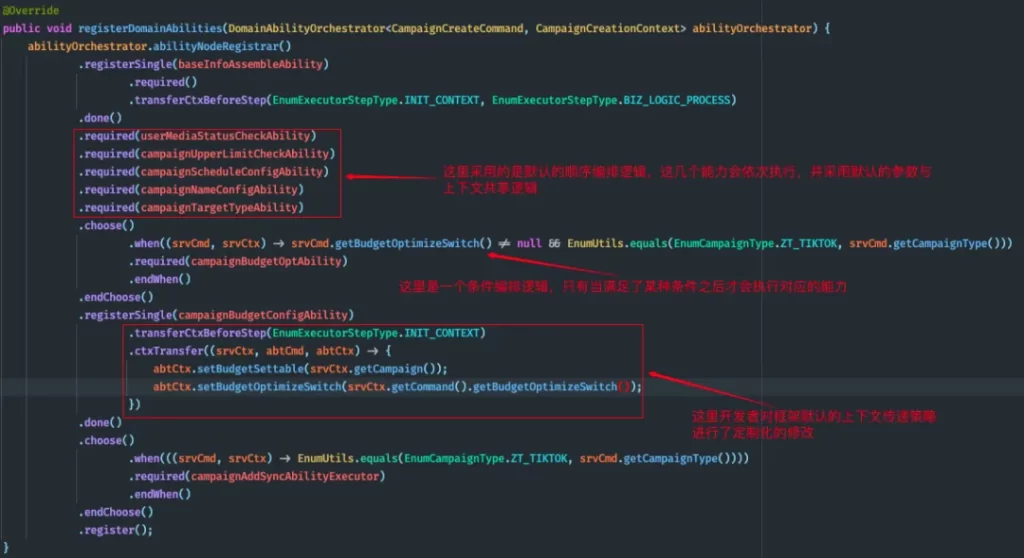
Task: Click campaignScheduleConfigAbility argument
Action: (232, 172)
